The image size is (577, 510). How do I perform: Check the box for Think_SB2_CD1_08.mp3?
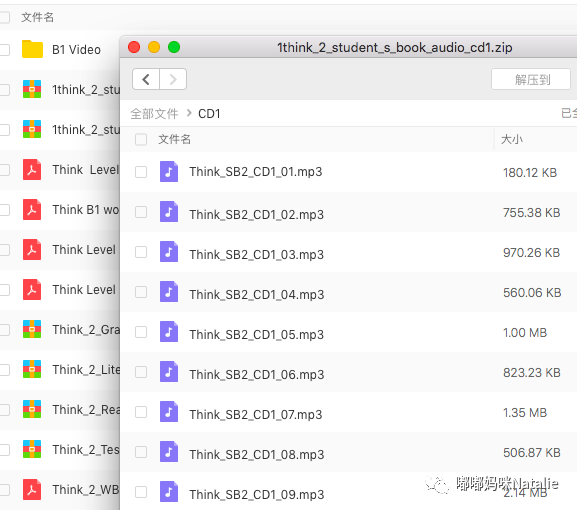click(x=141, y=452)
